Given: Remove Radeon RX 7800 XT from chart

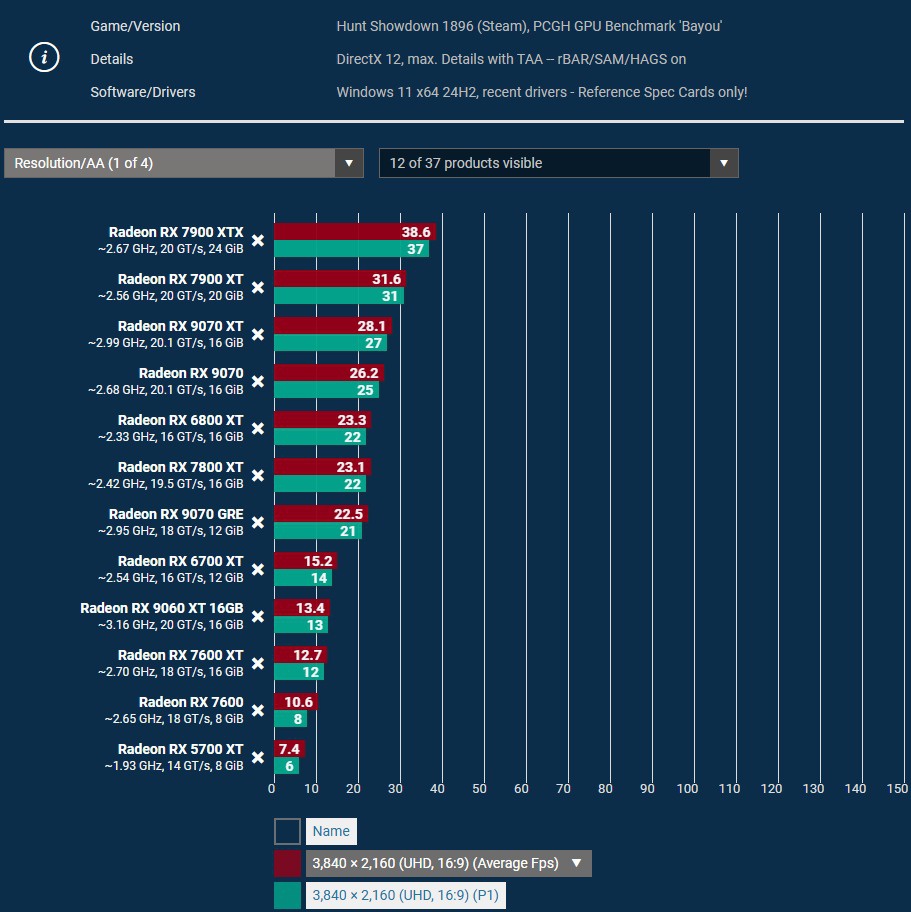Looking at the screenshot, I should (x=258, y=475).
